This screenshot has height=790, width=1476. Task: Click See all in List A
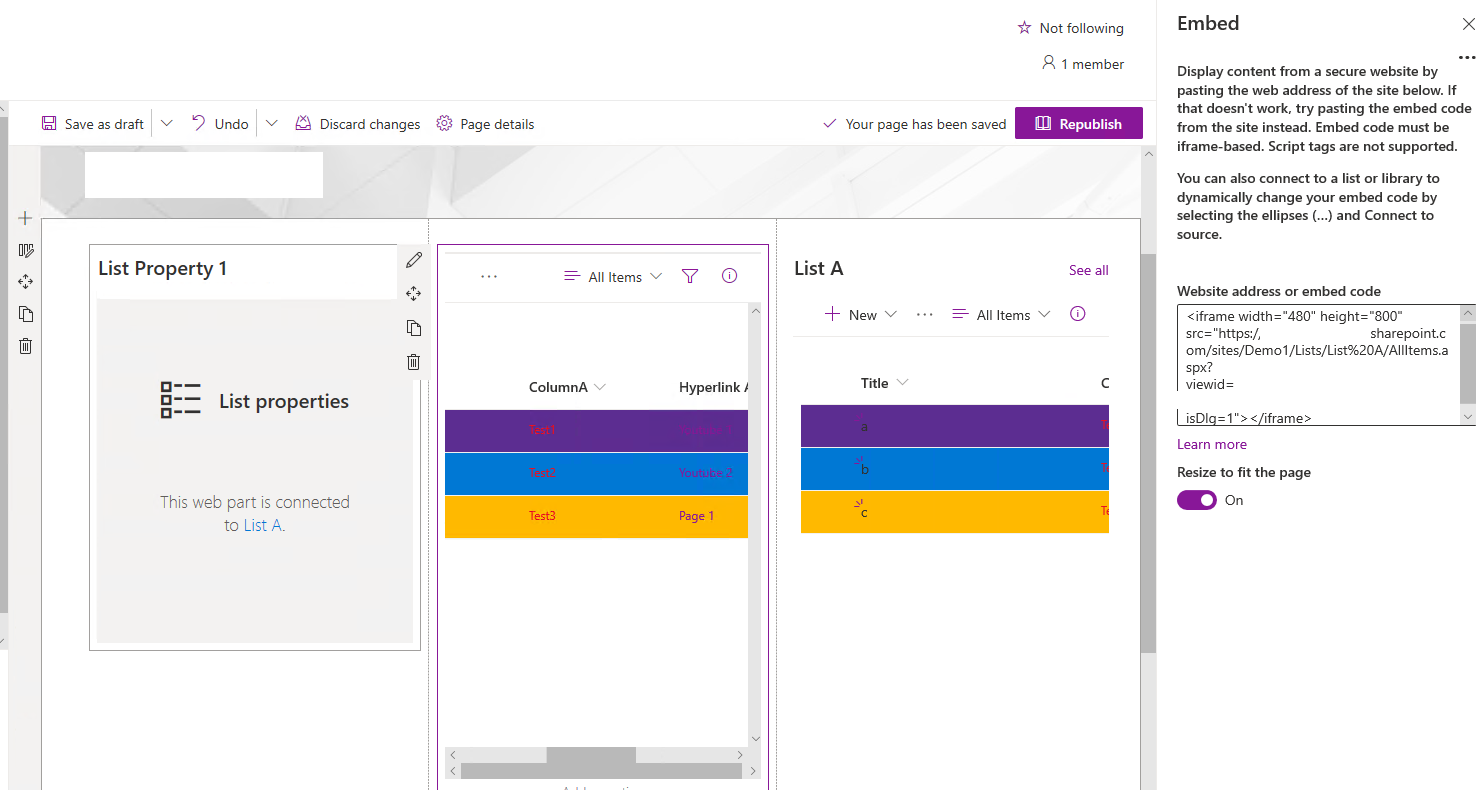click(x=1089, y=270)
